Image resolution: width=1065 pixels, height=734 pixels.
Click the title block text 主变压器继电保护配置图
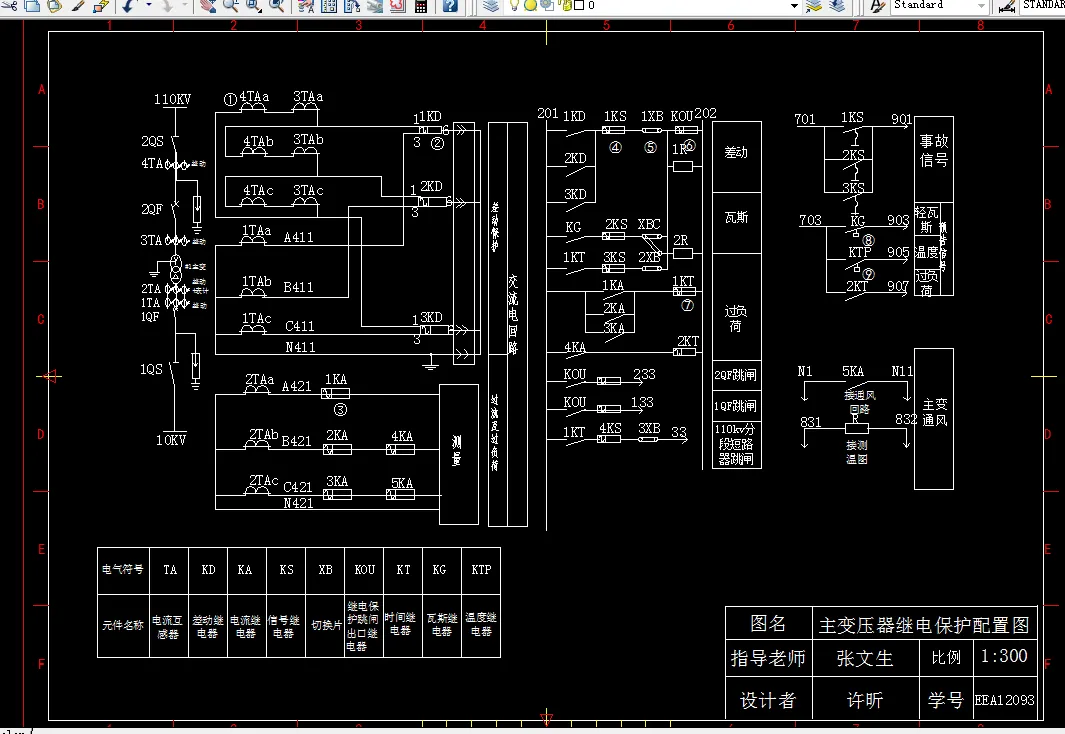[924, 625]
